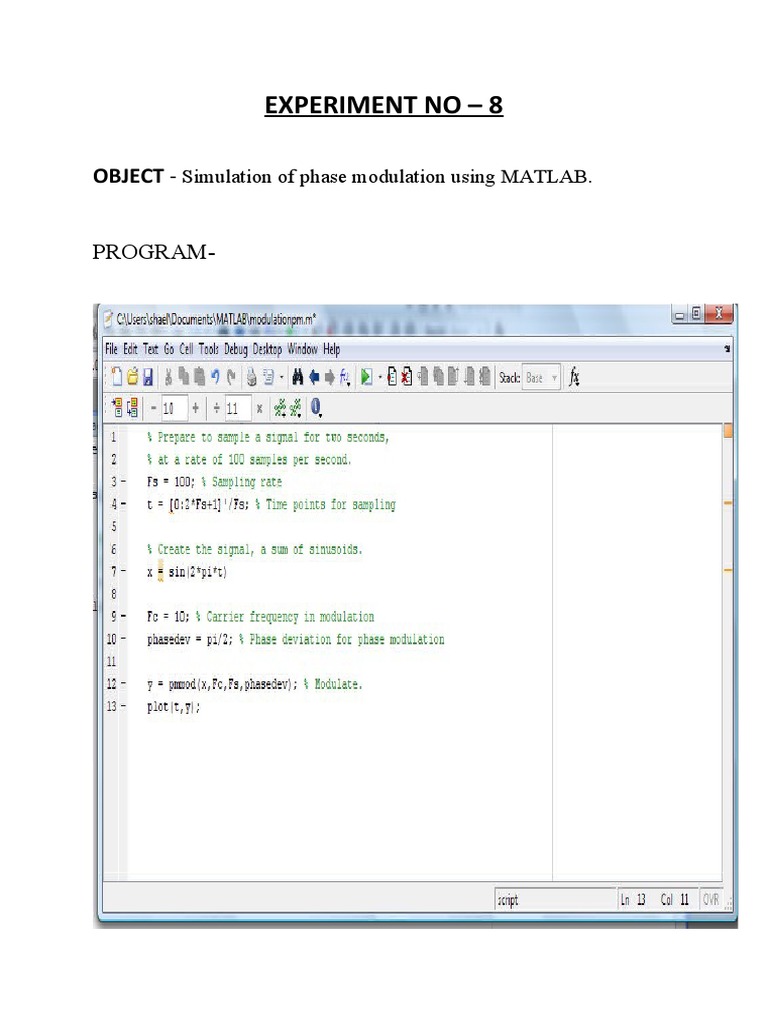Viewport: 768px width, 1024px height.
Task: Toggle breakpoint on line 12
Action: pyautogui.click(x=123, y=684)
